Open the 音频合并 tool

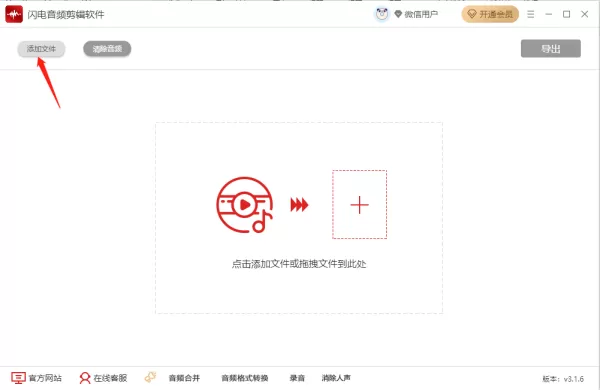click(x=184, y=378)
